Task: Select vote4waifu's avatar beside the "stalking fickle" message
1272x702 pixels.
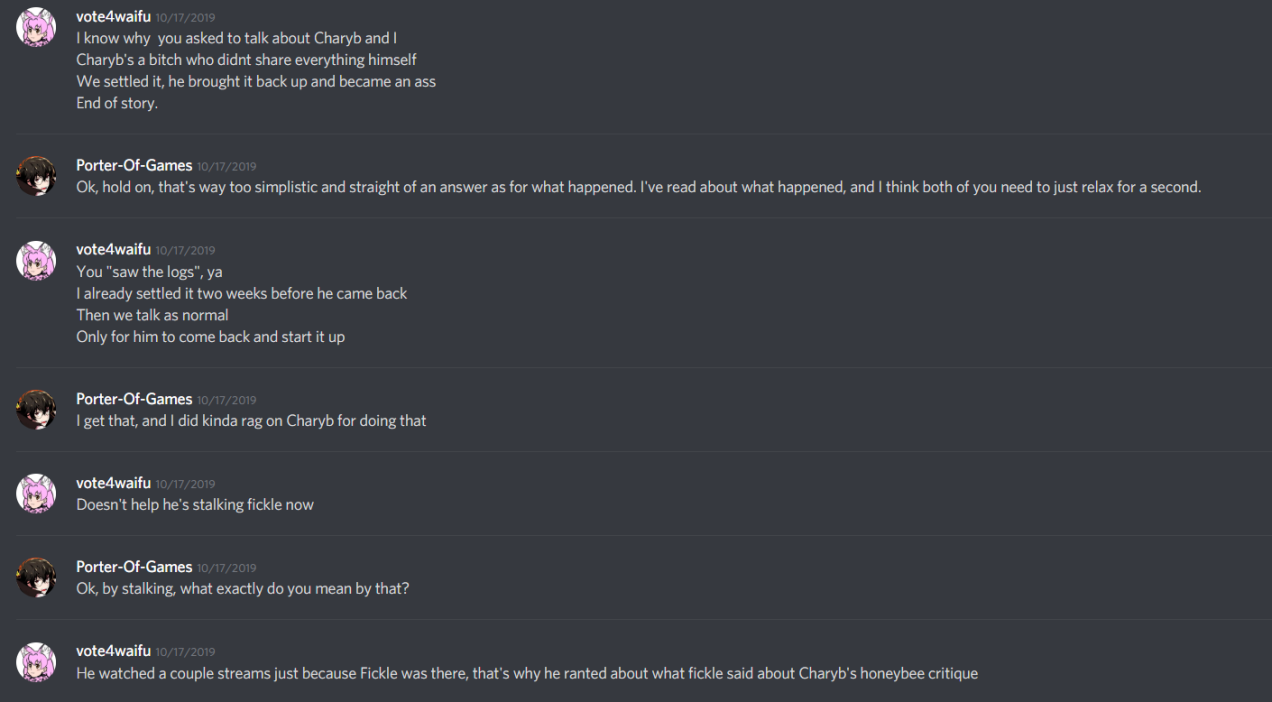Action: (x=36, y=493)
